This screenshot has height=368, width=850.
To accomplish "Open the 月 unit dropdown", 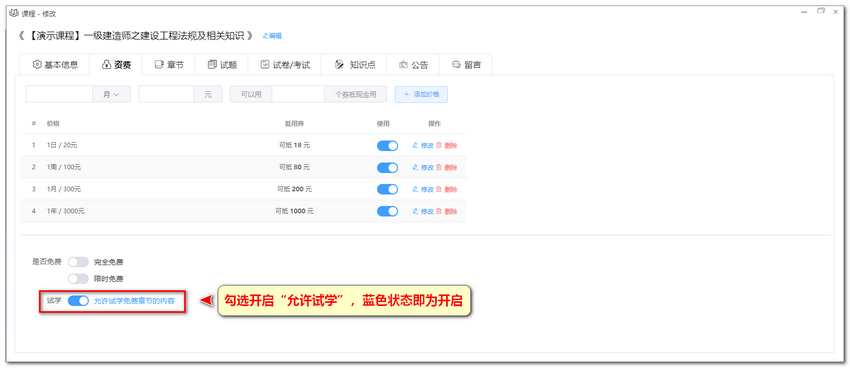I will [x=112, y=94].
